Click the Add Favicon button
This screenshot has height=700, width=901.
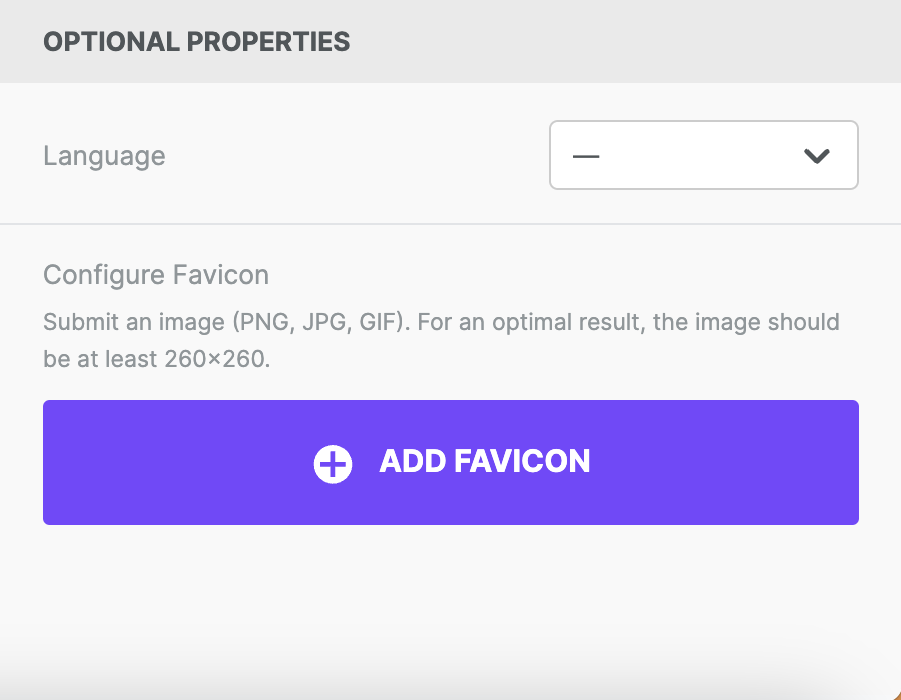point(451,462)
